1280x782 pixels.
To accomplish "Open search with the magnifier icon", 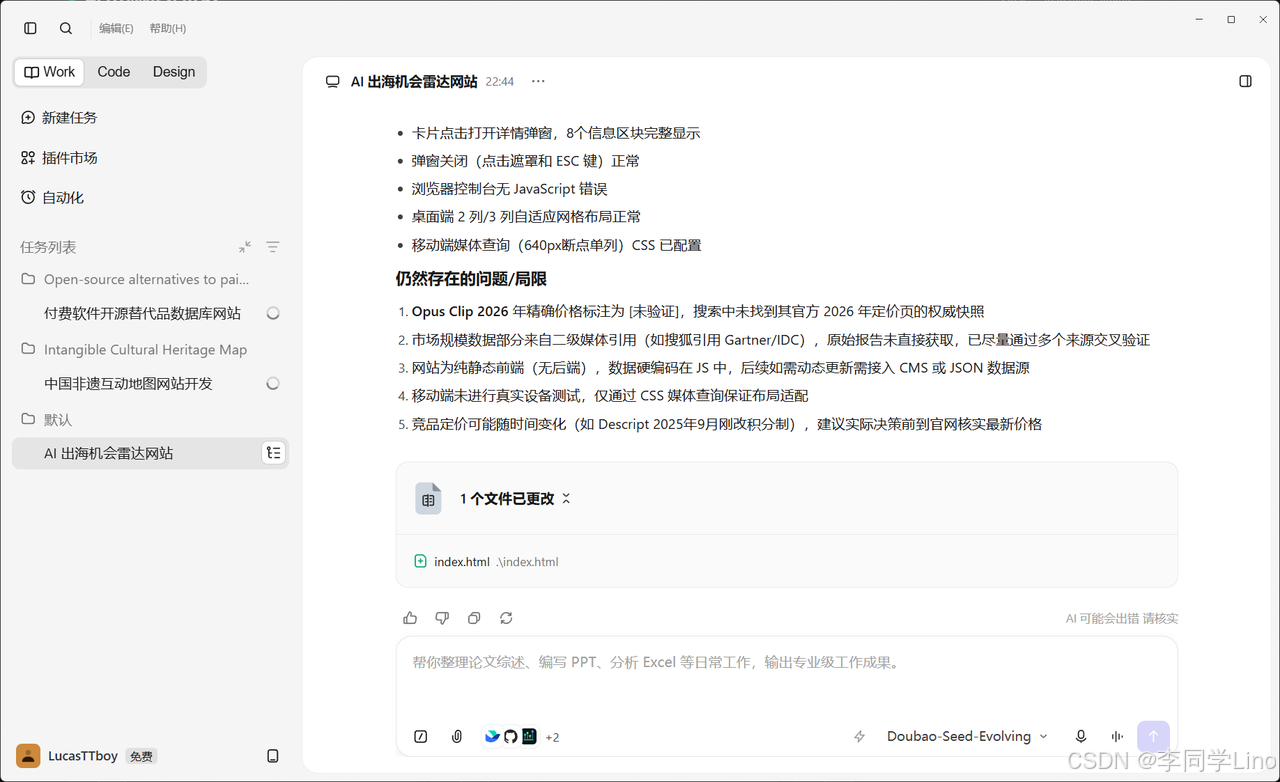I will pos(66,28).
